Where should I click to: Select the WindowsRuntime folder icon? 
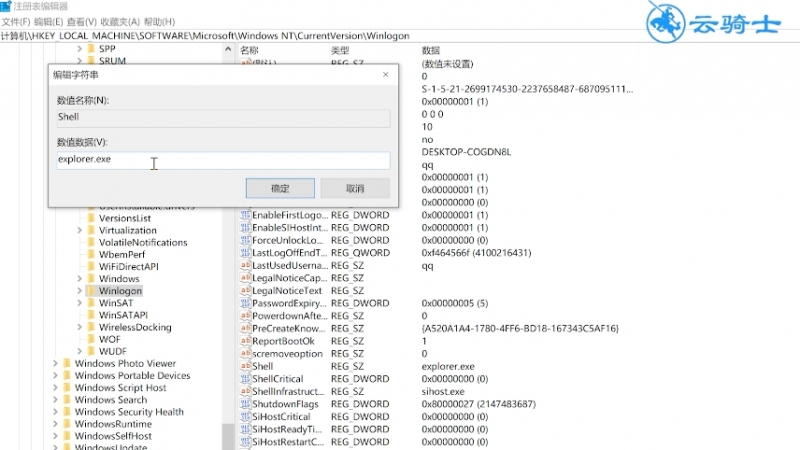coord(67,424)
